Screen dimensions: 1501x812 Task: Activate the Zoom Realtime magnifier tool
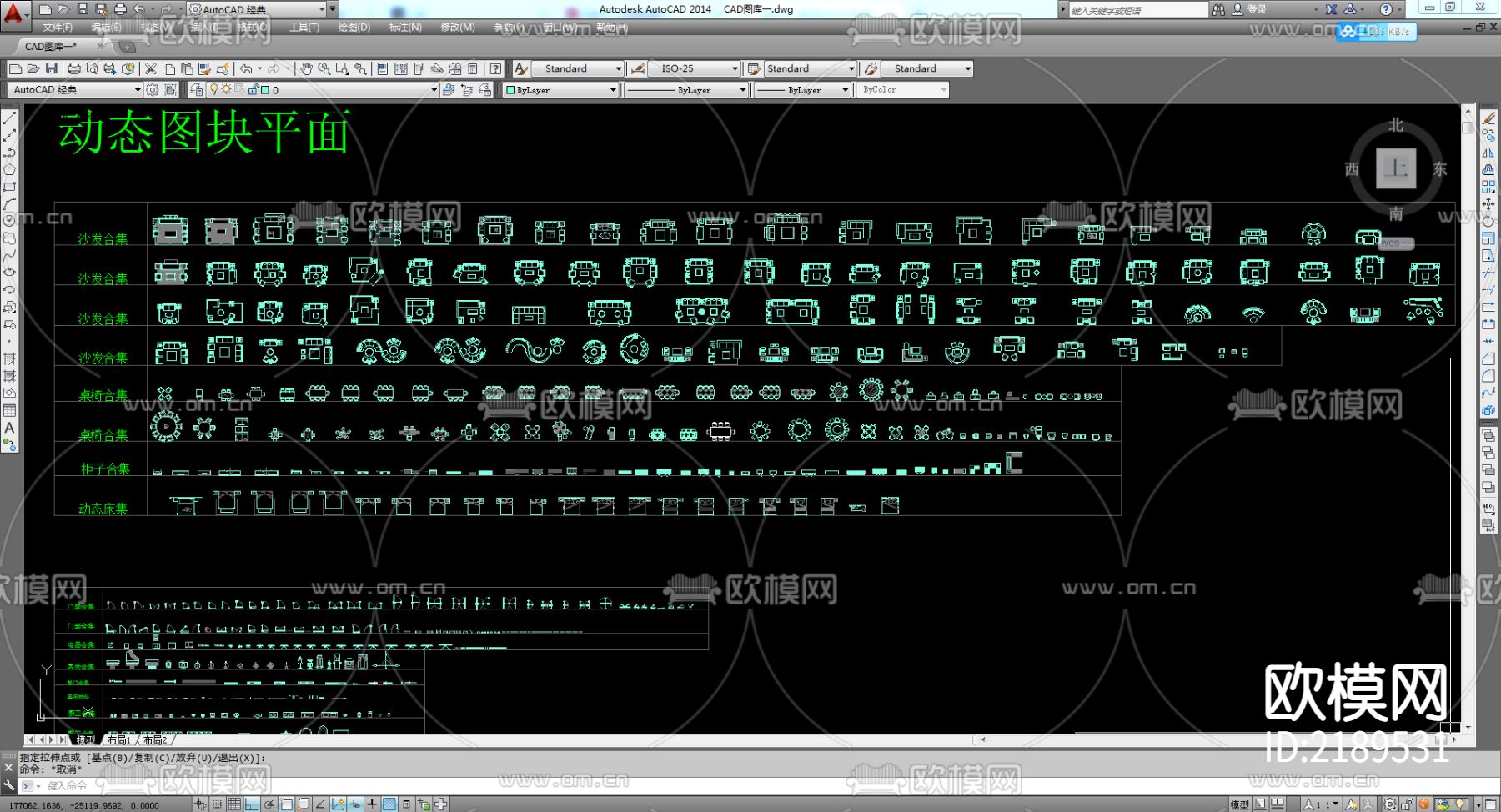click(324, 68)
